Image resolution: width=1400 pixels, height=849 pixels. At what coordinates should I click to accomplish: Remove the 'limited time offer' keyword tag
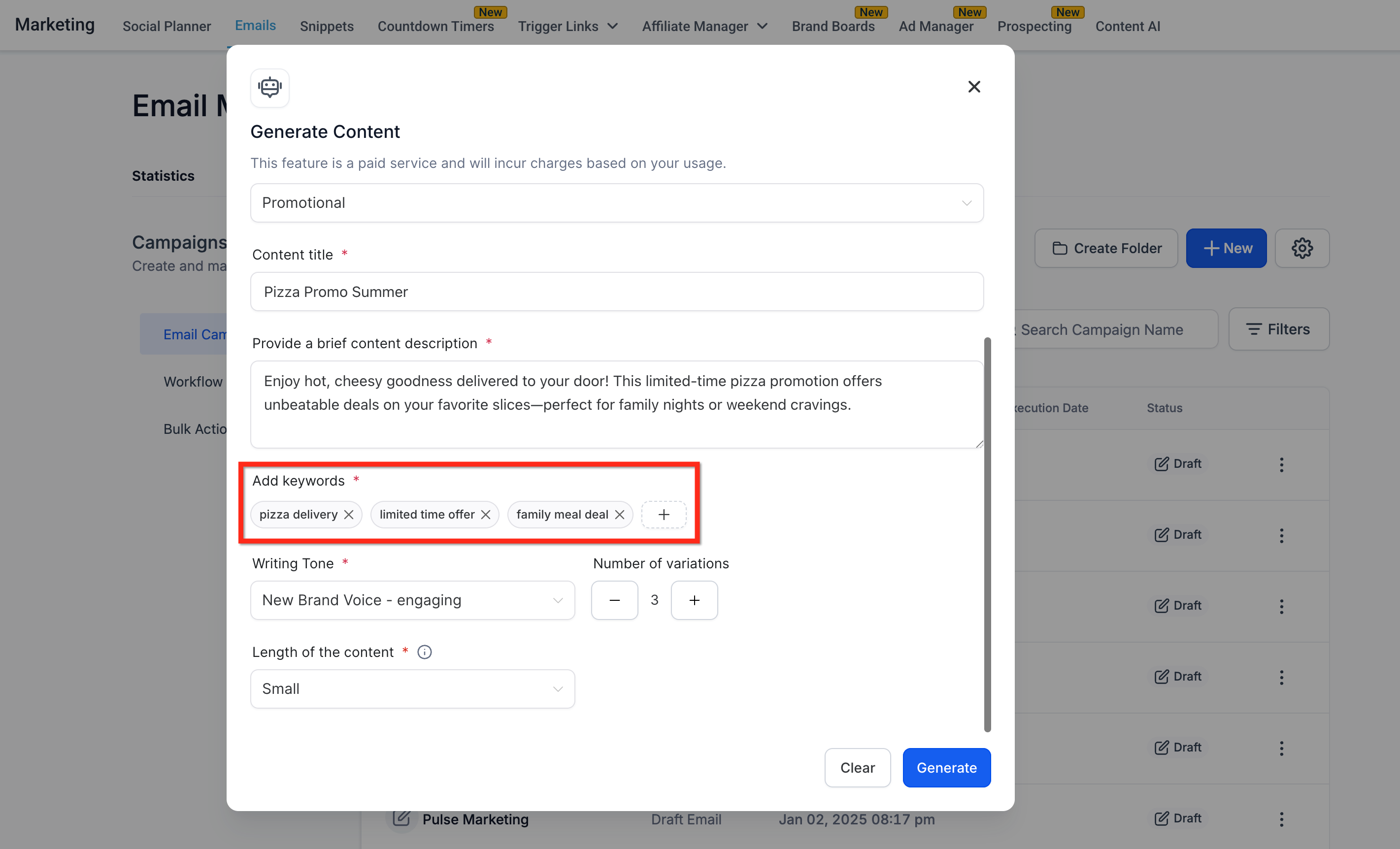(485, 515)
